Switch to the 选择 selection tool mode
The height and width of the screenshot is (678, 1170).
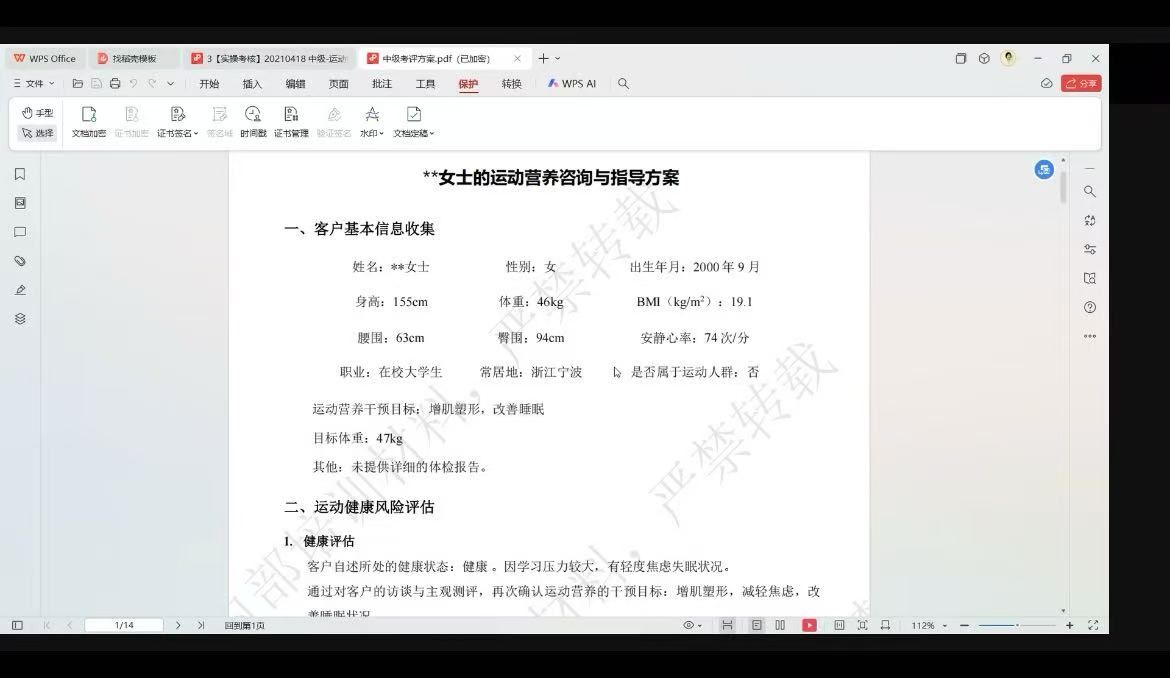tap(37, 133)
